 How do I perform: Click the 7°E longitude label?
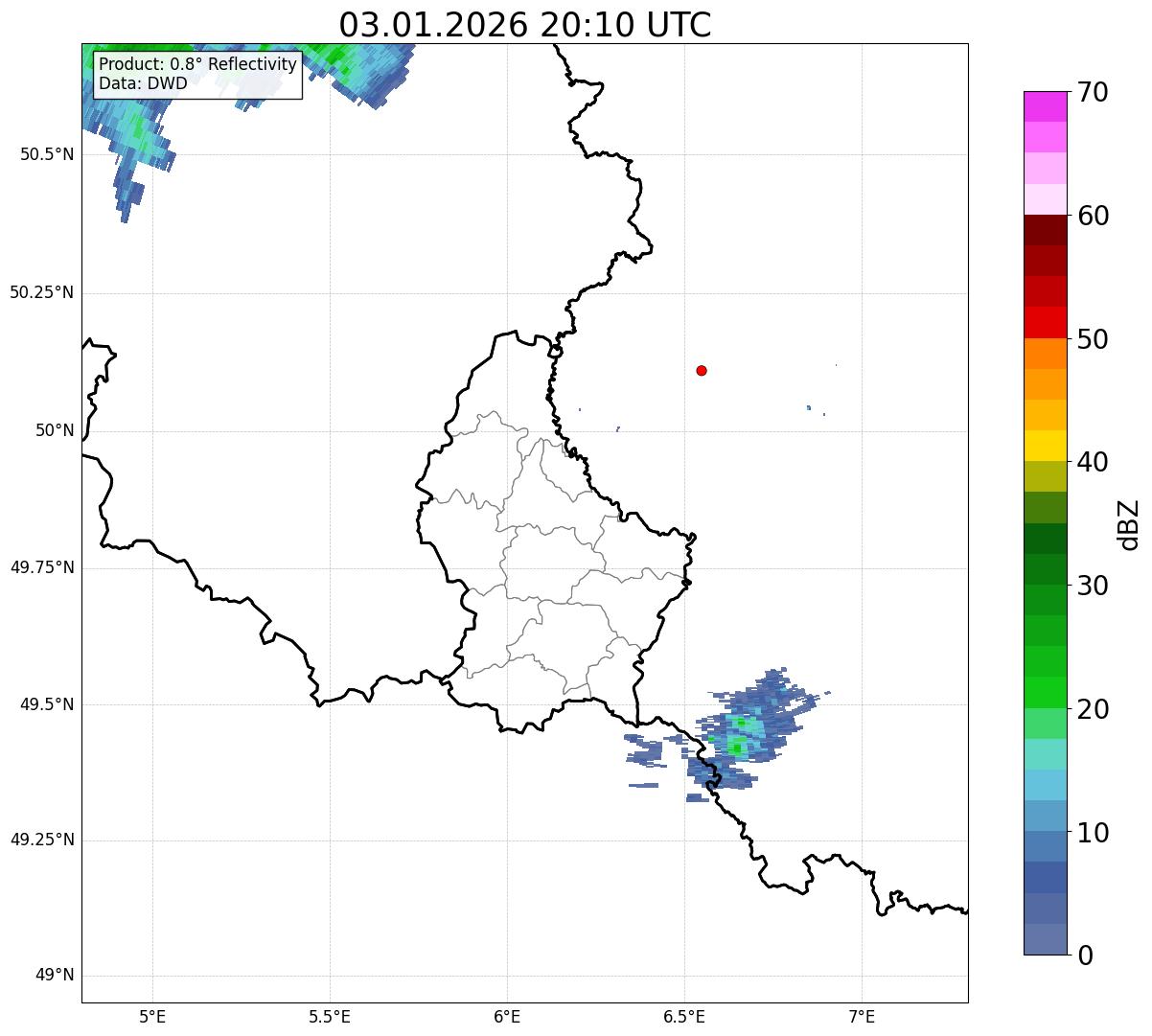tap(862, 1016)
